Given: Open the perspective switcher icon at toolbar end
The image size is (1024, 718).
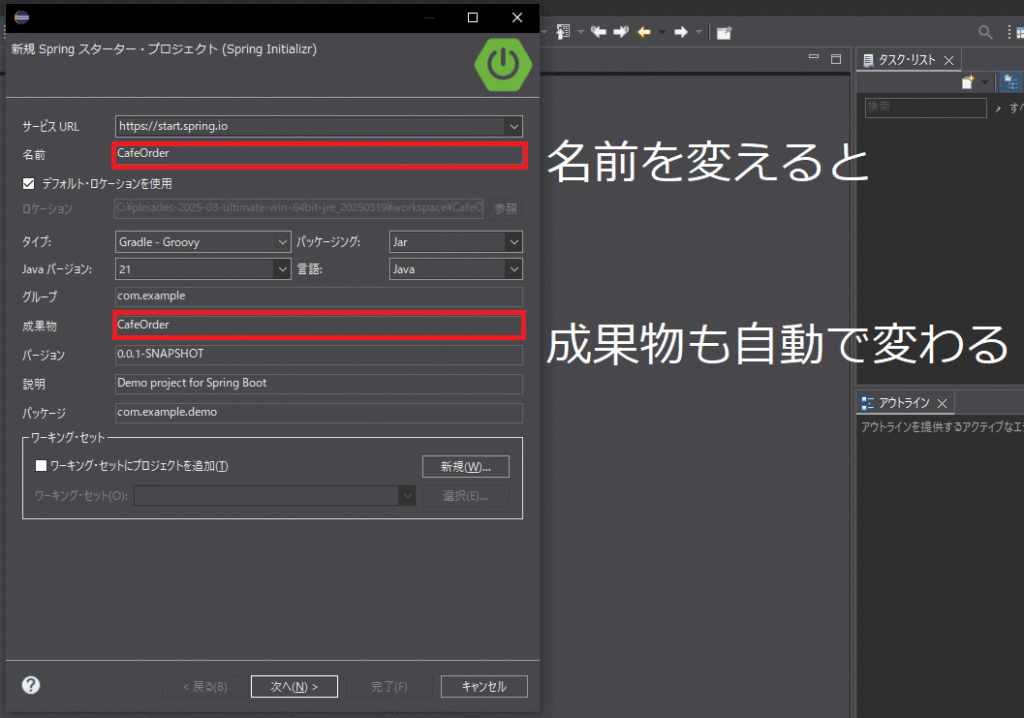Looking at the screenshot, I should click(x=1019, y=32).
